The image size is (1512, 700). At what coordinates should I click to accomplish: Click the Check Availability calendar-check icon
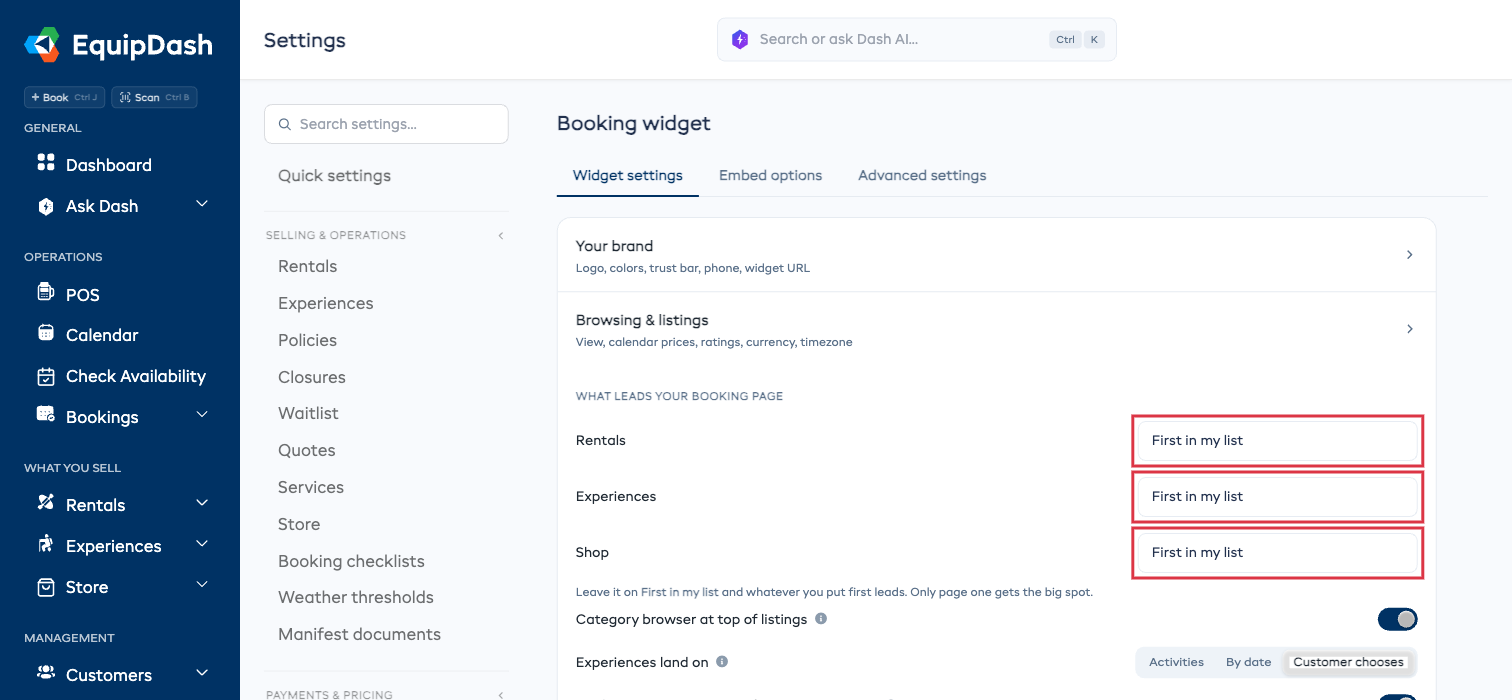point(45,376)
